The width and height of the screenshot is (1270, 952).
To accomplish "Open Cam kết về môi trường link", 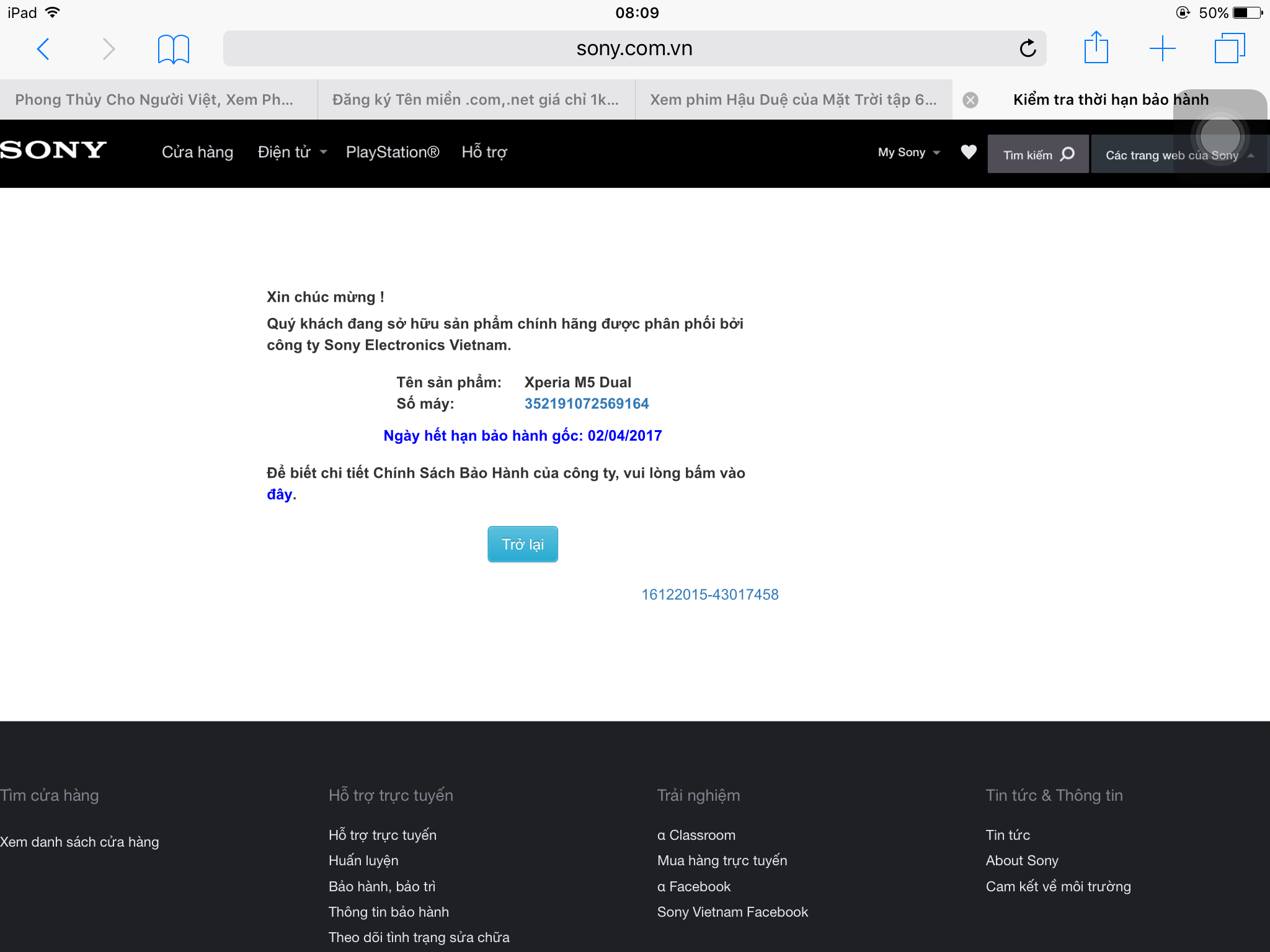I will (1059, 886).
